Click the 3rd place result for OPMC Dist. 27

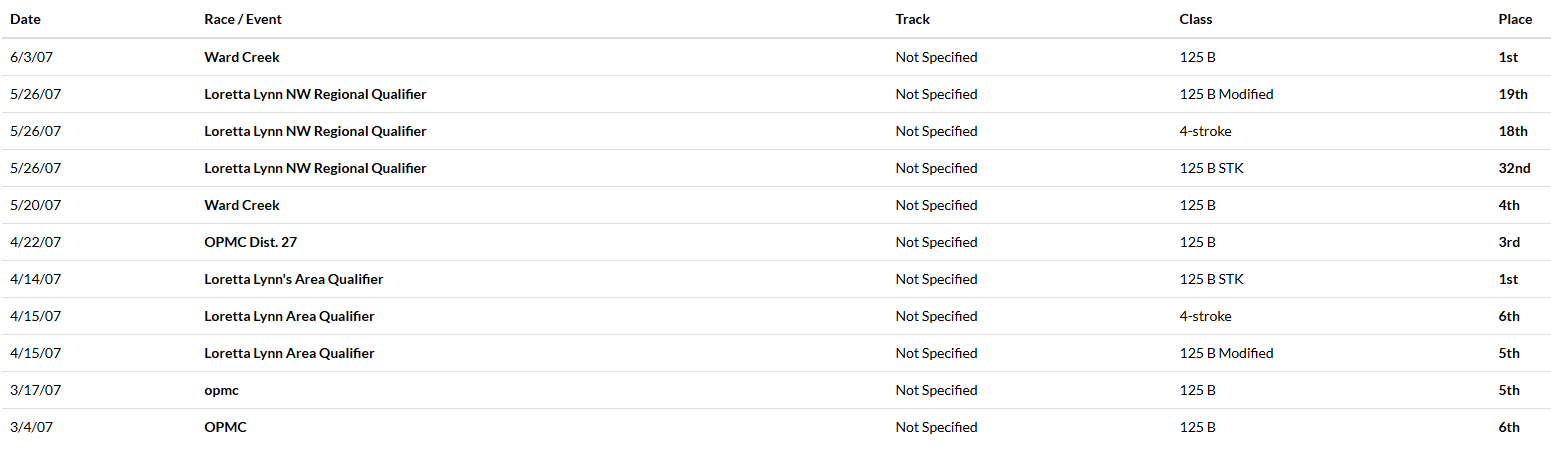(1509, 242)
